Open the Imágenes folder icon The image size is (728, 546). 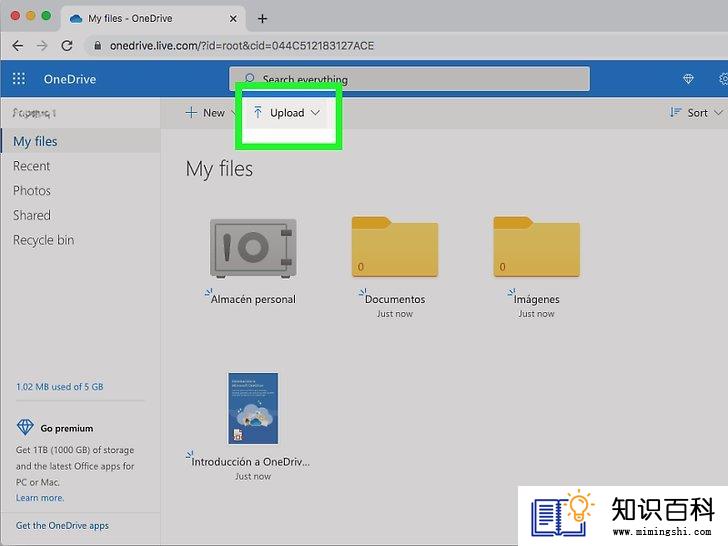click(x=537, y=247)
